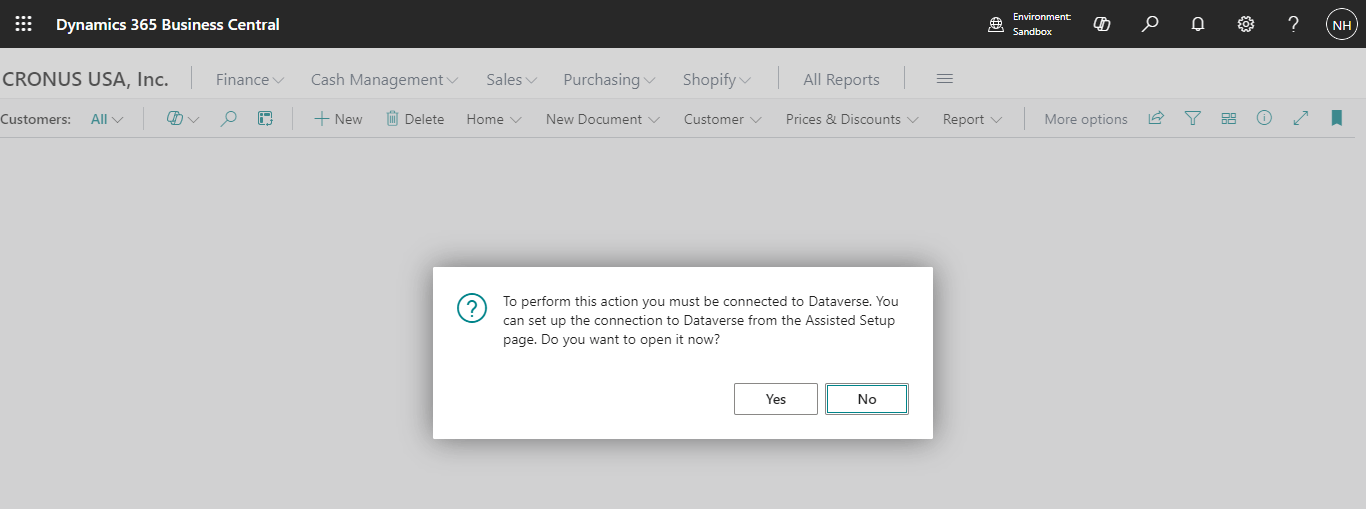Expand the Cash Management dropdown
The image size is (1366, 509).
(x=384, y=80)
